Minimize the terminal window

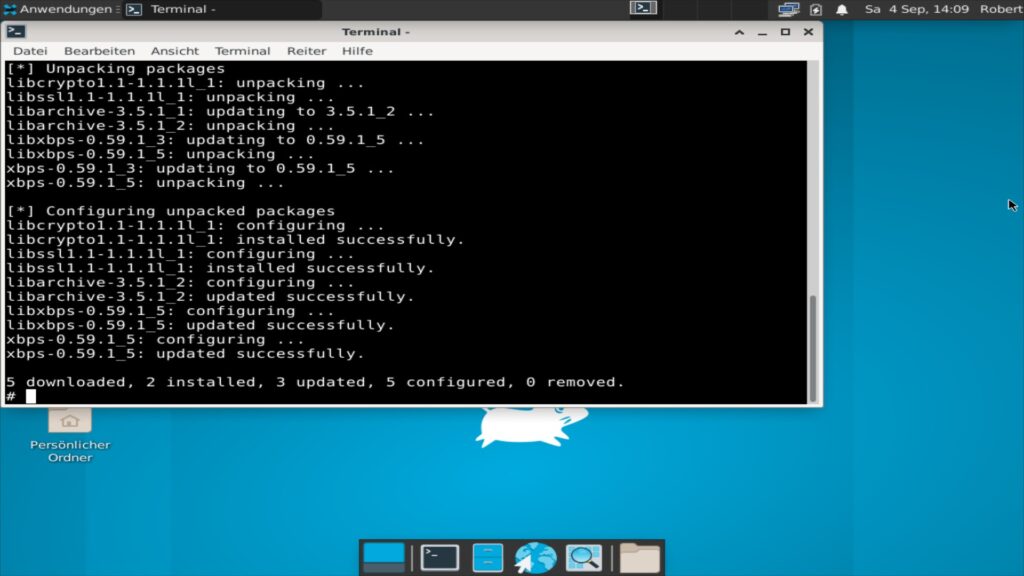[x=762, y=32]
